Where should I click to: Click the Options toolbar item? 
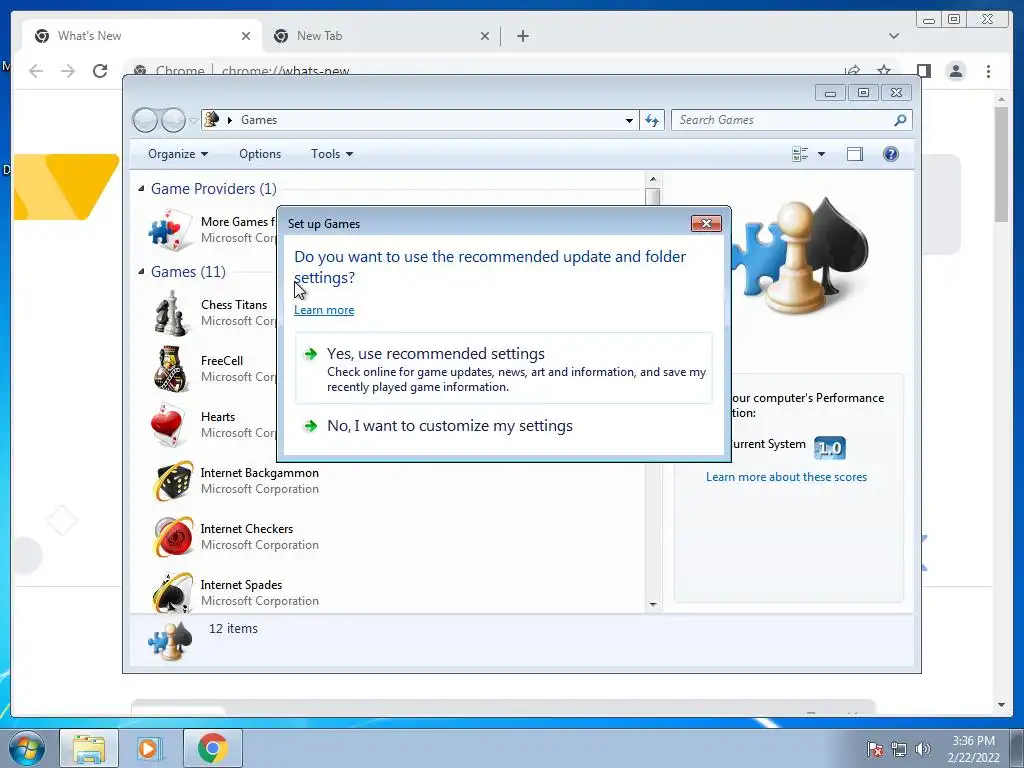260,154
